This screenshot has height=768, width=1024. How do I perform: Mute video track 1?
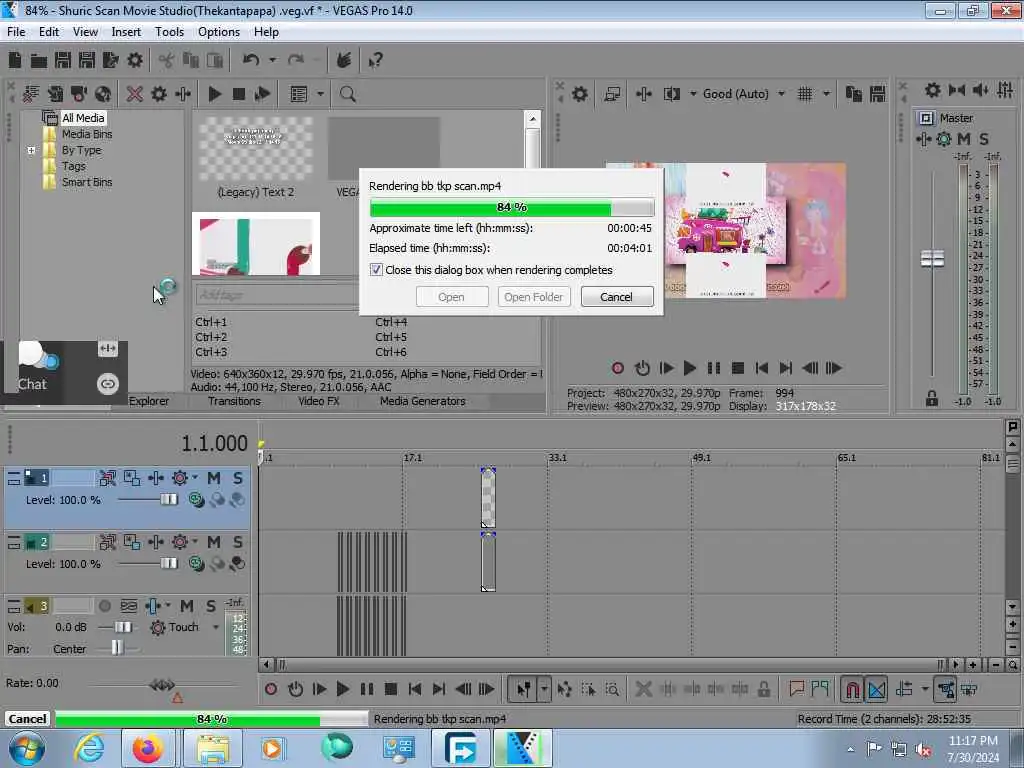[x=214, y=479]
